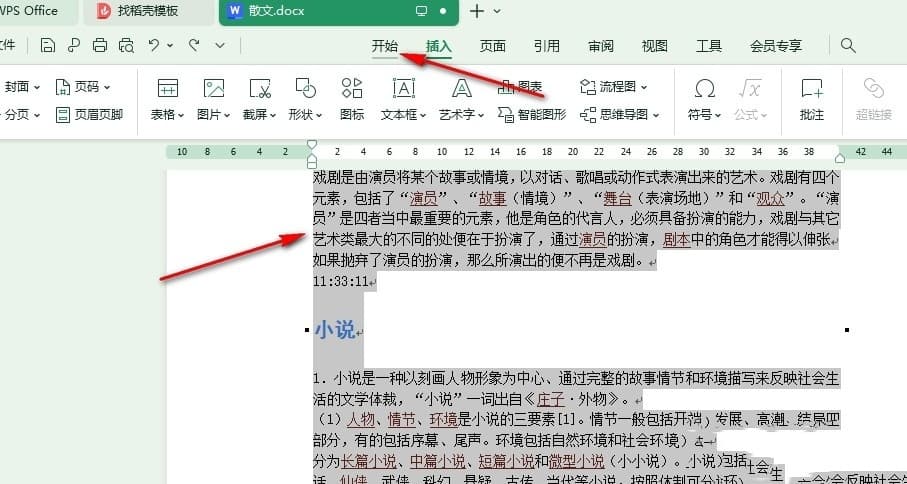This screenshot has width=907, height=484.
Task: Click the 舞台 hyperlink
Action: pos(617,199)
